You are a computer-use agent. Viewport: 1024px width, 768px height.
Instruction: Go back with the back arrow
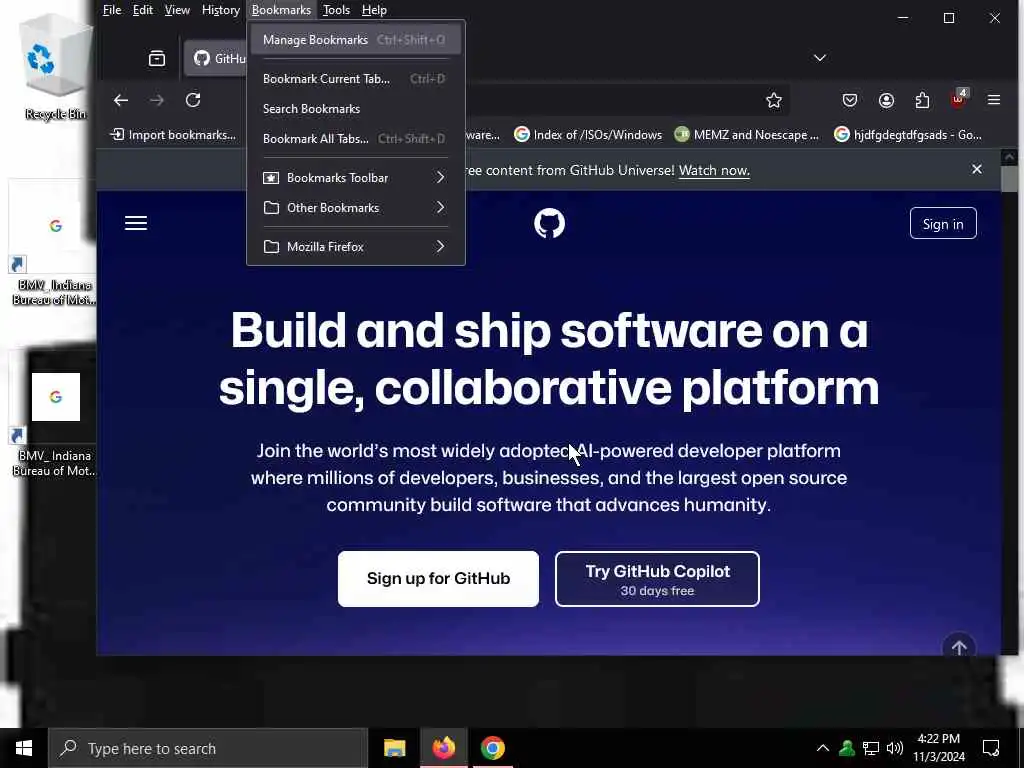pos(121,100)
